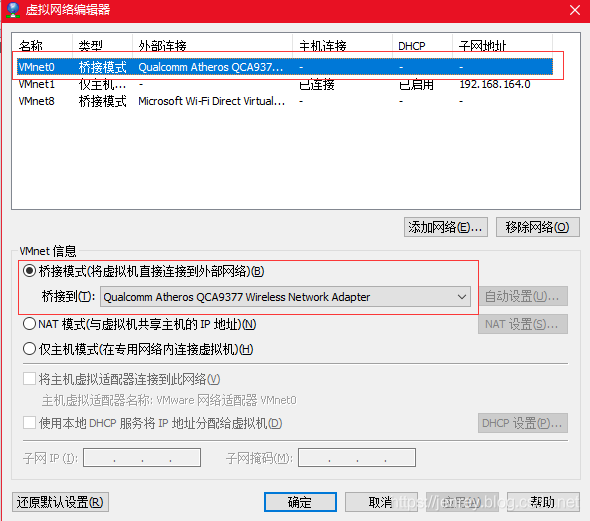Click 移除网络(O) button
590x521 pixels.
coord(538,227)
